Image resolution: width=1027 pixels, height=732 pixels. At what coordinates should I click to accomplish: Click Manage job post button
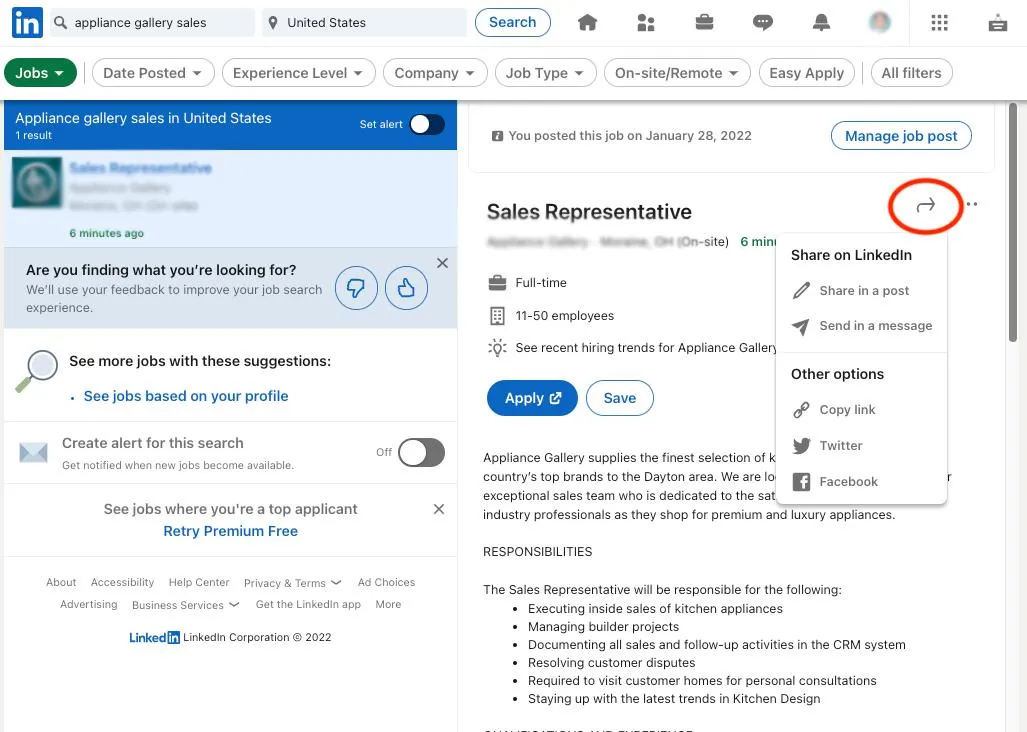click(901, 136)
